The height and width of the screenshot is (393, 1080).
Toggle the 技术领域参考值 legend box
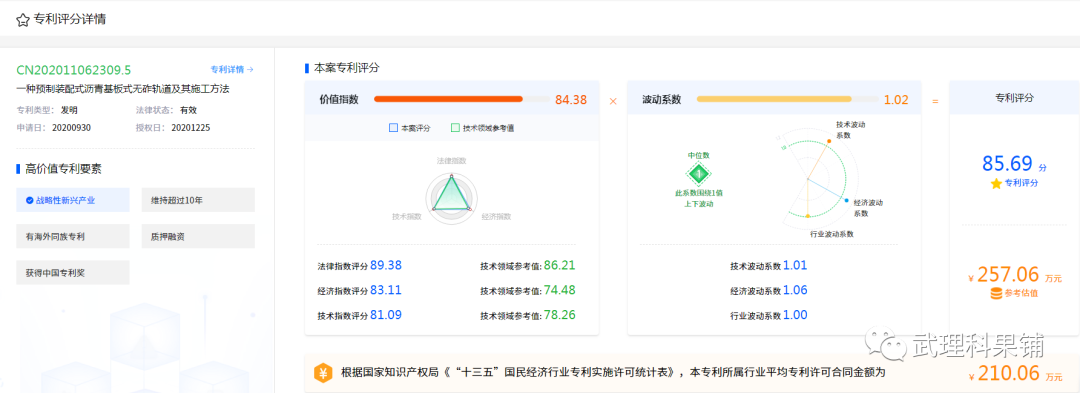click(455, 128)
